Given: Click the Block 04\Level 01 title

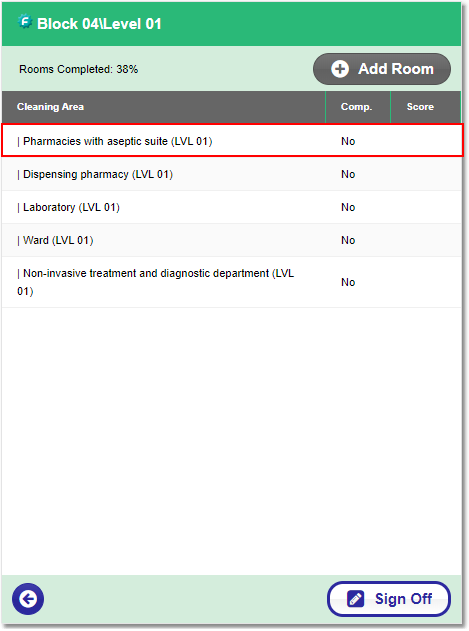Looking at the screenshot, I should [99, 24].
